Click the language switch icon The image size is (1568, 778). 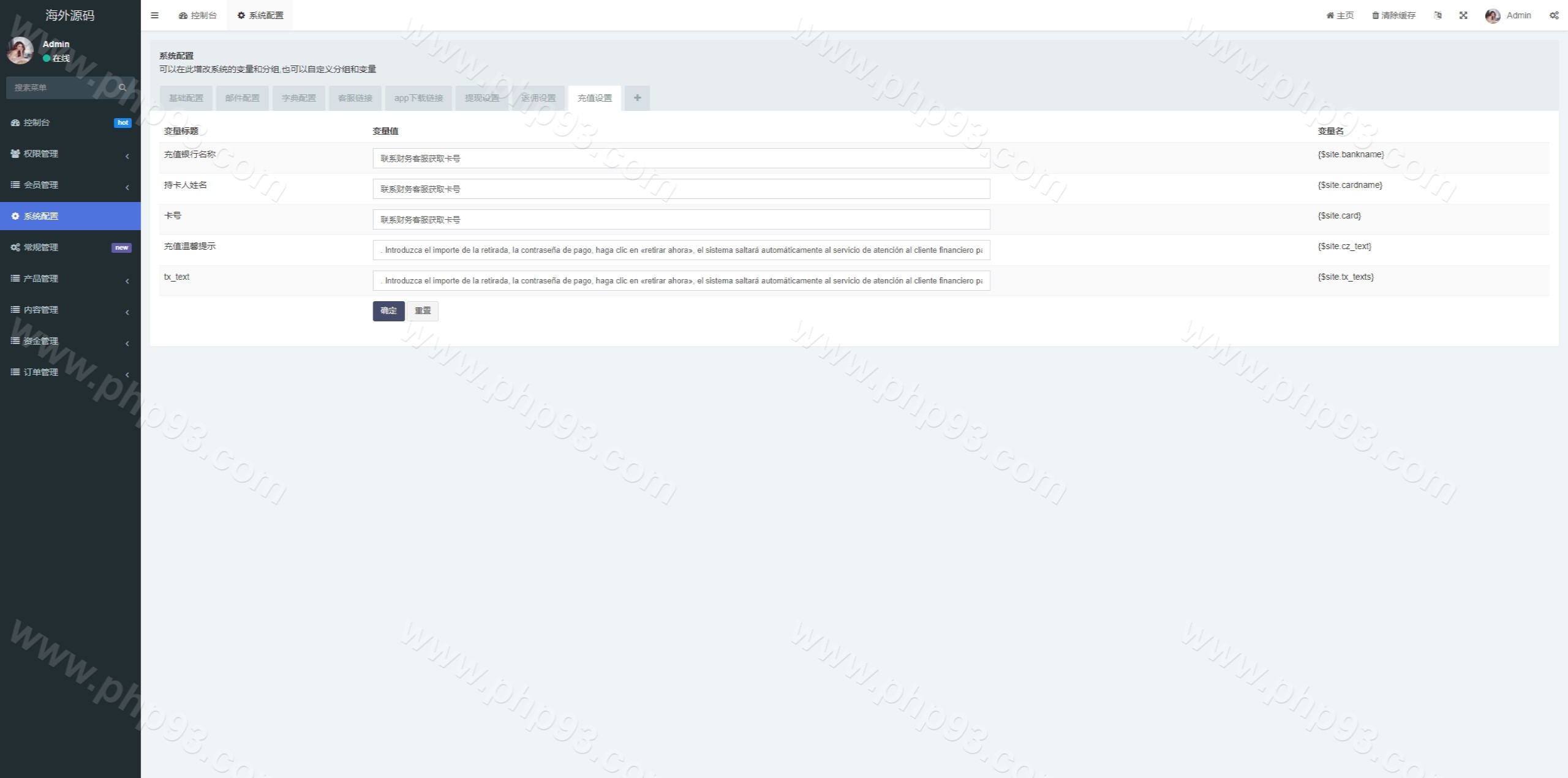point(1438,15)
